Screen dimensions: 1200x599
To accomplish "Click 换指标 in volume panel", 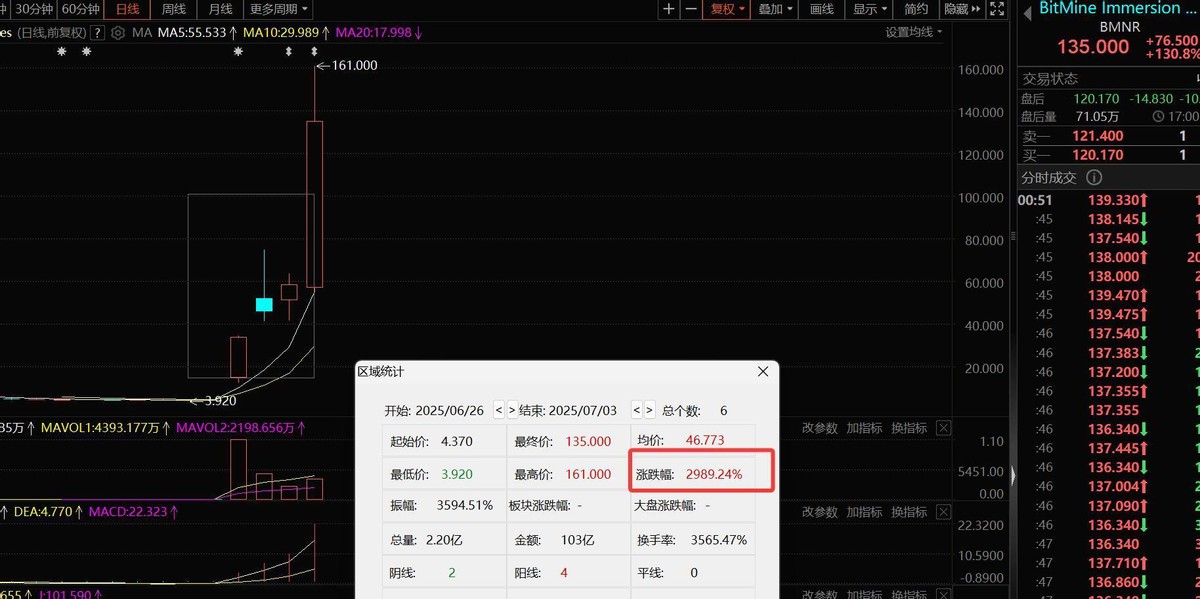I will pyautogui.click(x=908, y=428).
